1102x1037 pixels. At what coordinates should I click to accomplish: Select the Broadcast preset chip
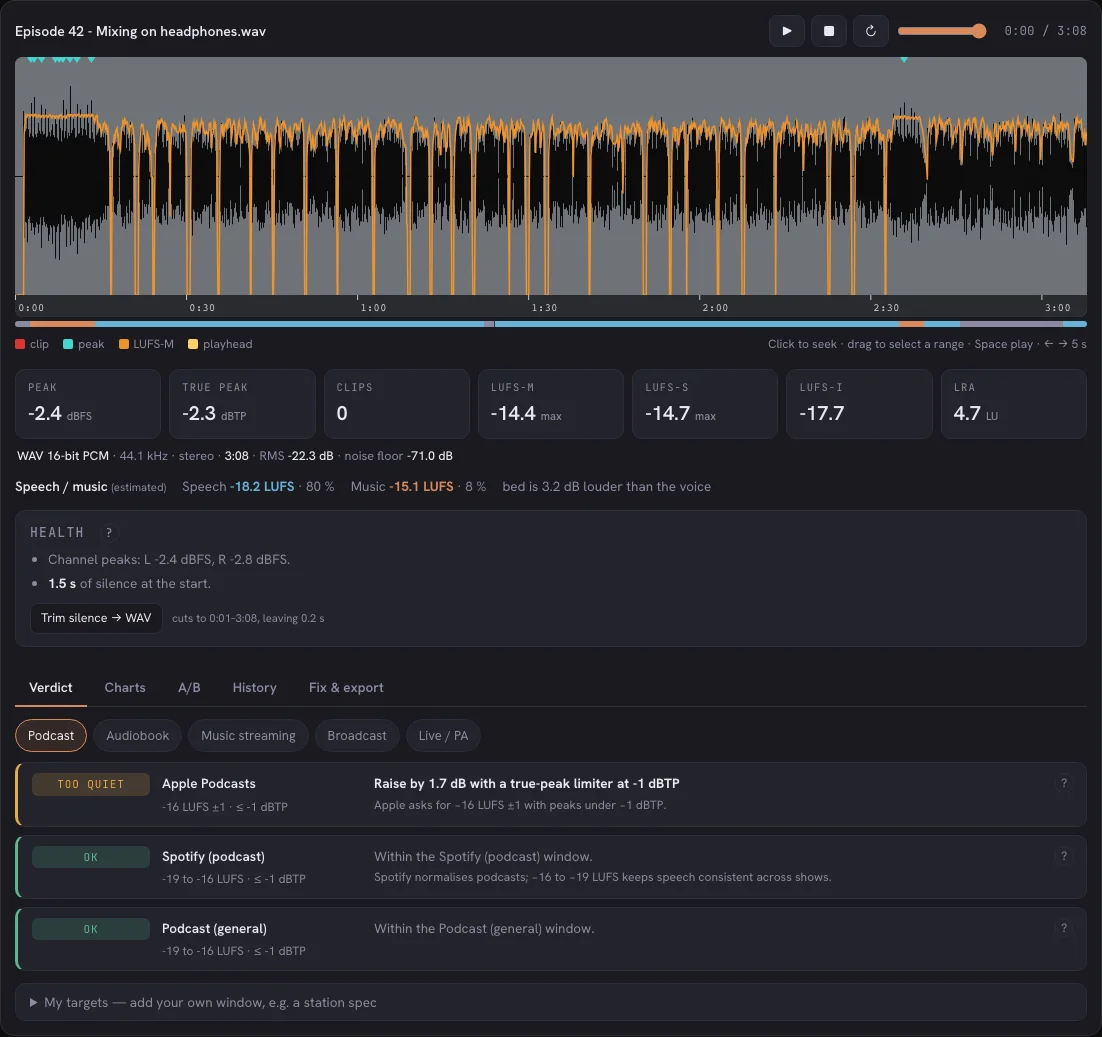point(356,736)
